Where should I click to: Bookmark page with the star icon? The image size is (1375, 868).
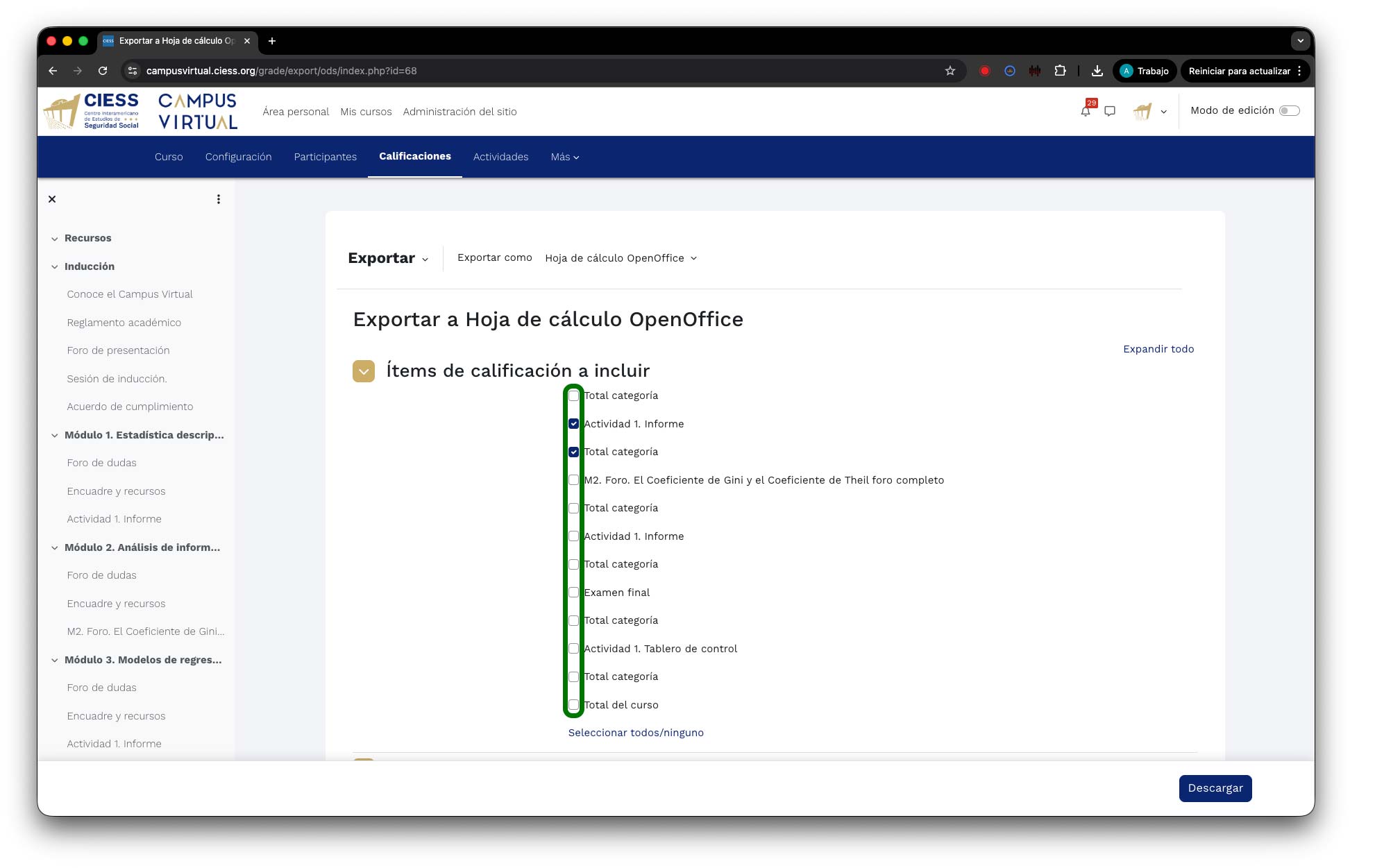[950, 71]
